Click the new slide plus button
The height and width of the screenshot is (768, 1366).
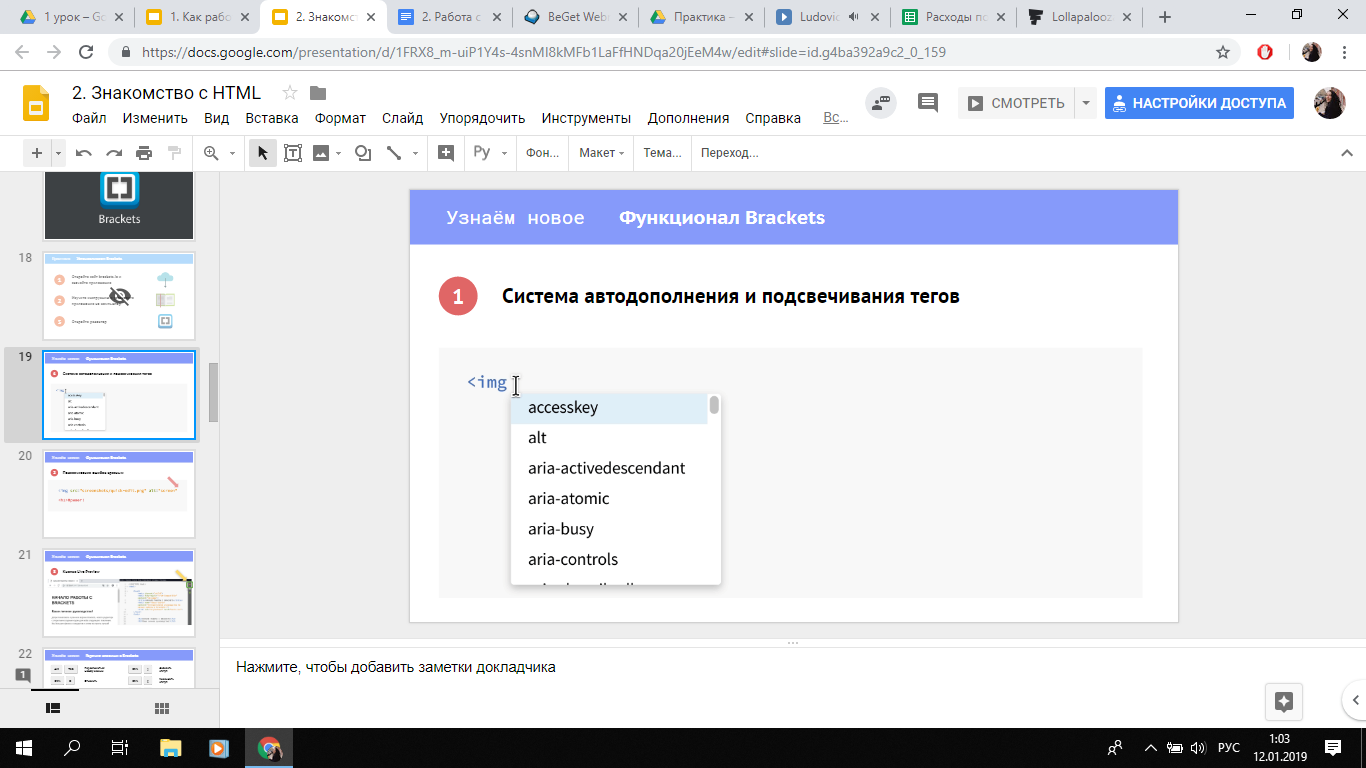(37, 153)
